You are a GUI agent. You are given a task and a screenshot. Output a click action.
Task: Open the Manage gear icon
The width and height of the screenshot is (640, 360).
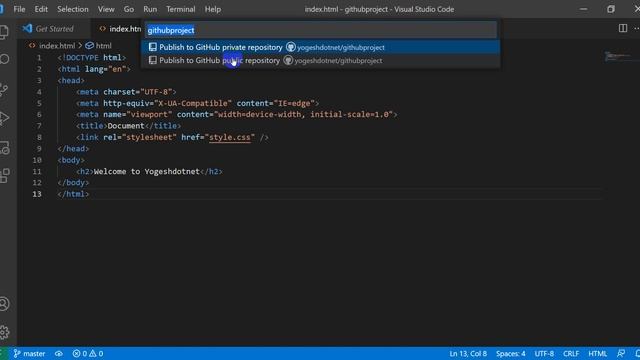4,332
